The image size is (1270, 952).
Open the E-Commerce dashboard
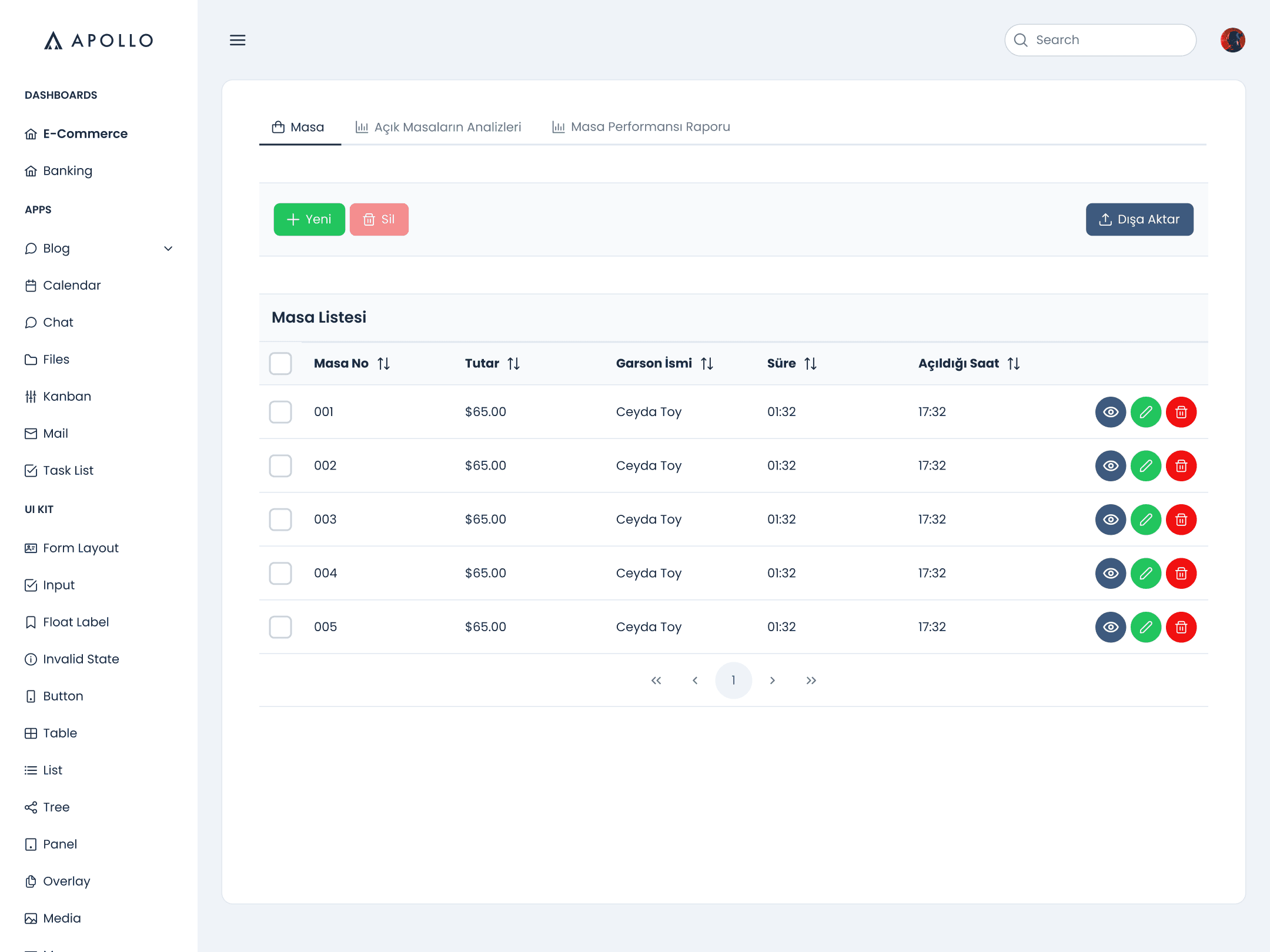tap(76, 134)
